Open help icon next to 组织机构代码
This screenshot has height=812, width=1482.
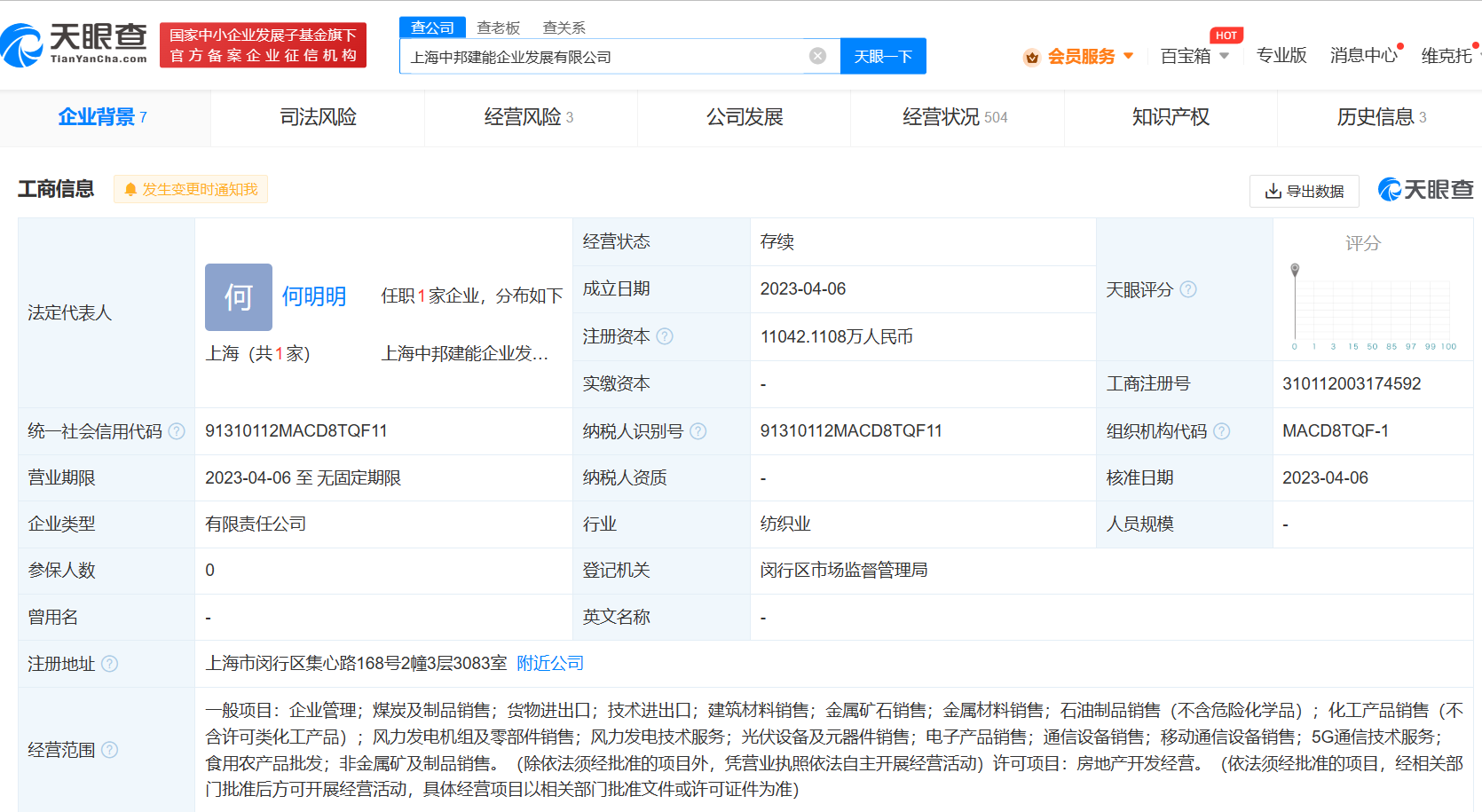coord(1222,431)
